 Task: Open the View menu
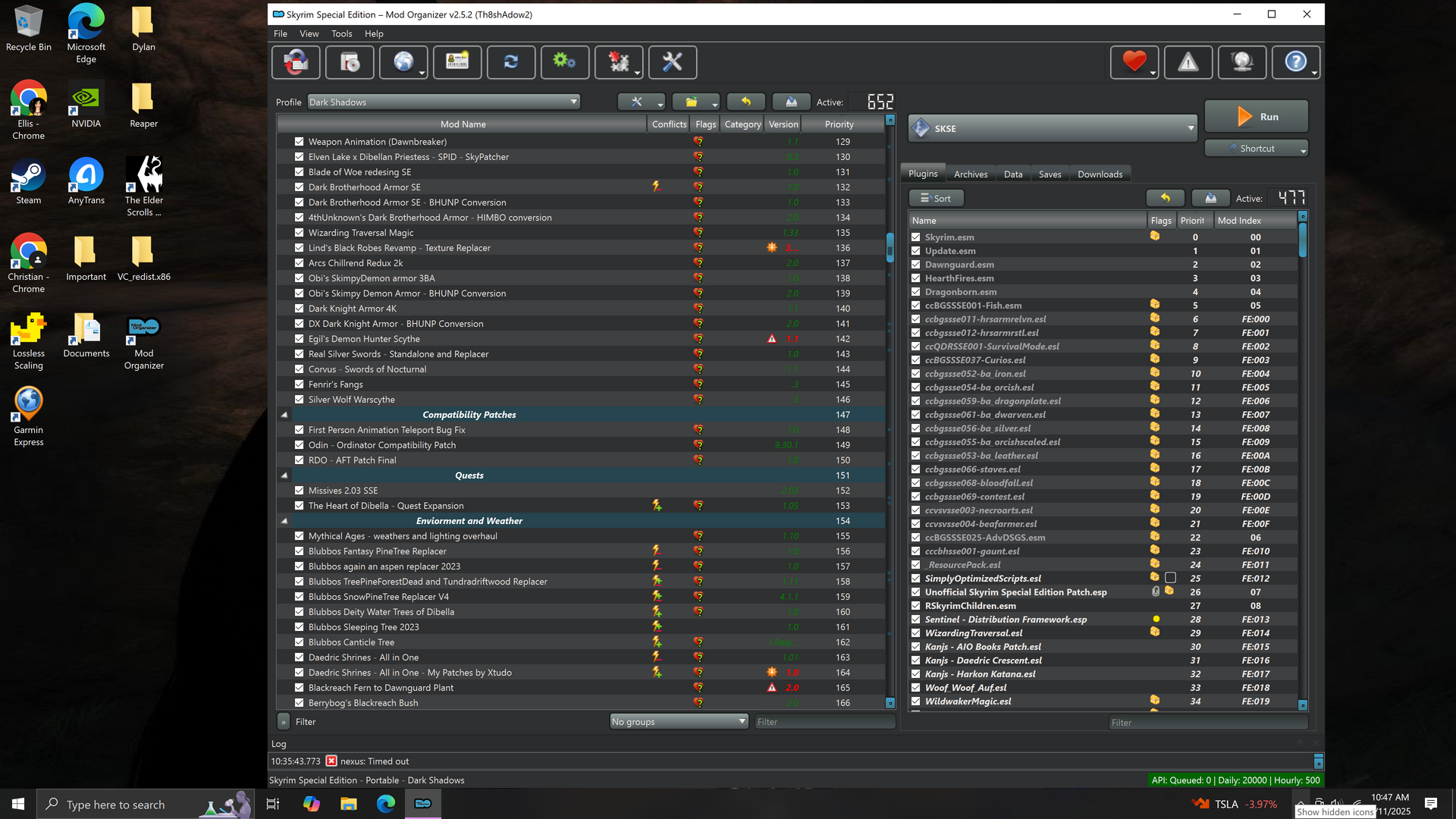point(309,33)
